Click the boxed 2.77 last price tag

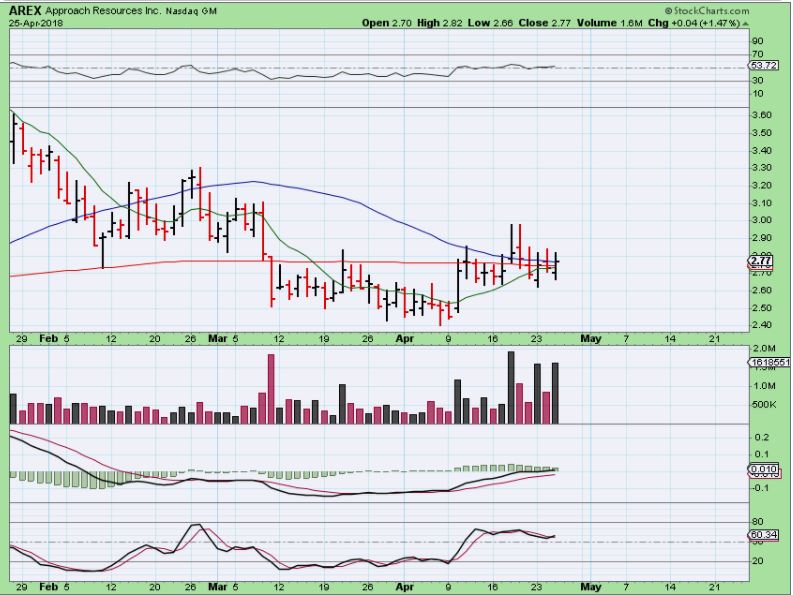click(761, 262)
